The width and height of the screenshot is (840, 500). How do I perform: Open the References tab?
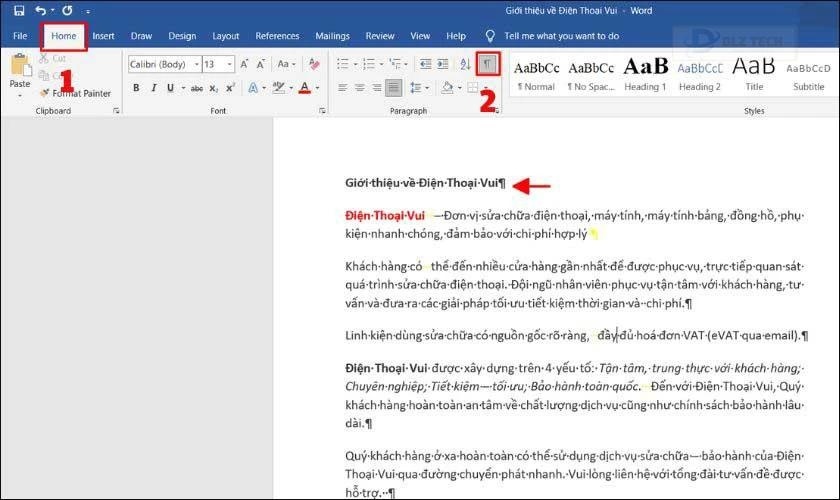[x=277, y=36]
